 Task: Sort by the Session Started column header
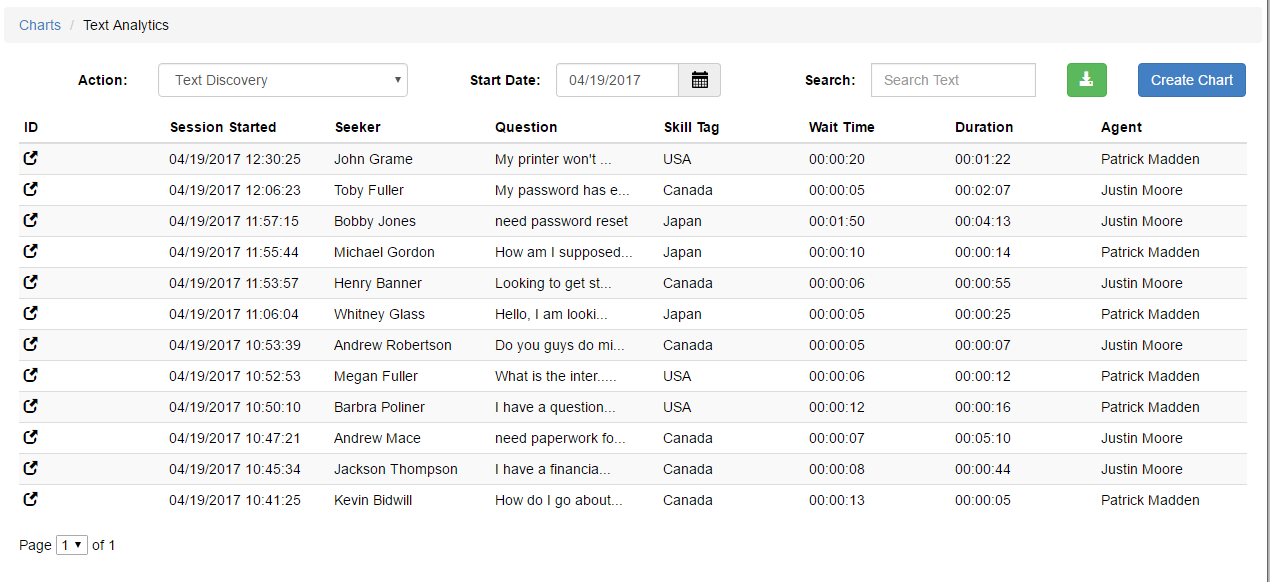pos(223,127)
